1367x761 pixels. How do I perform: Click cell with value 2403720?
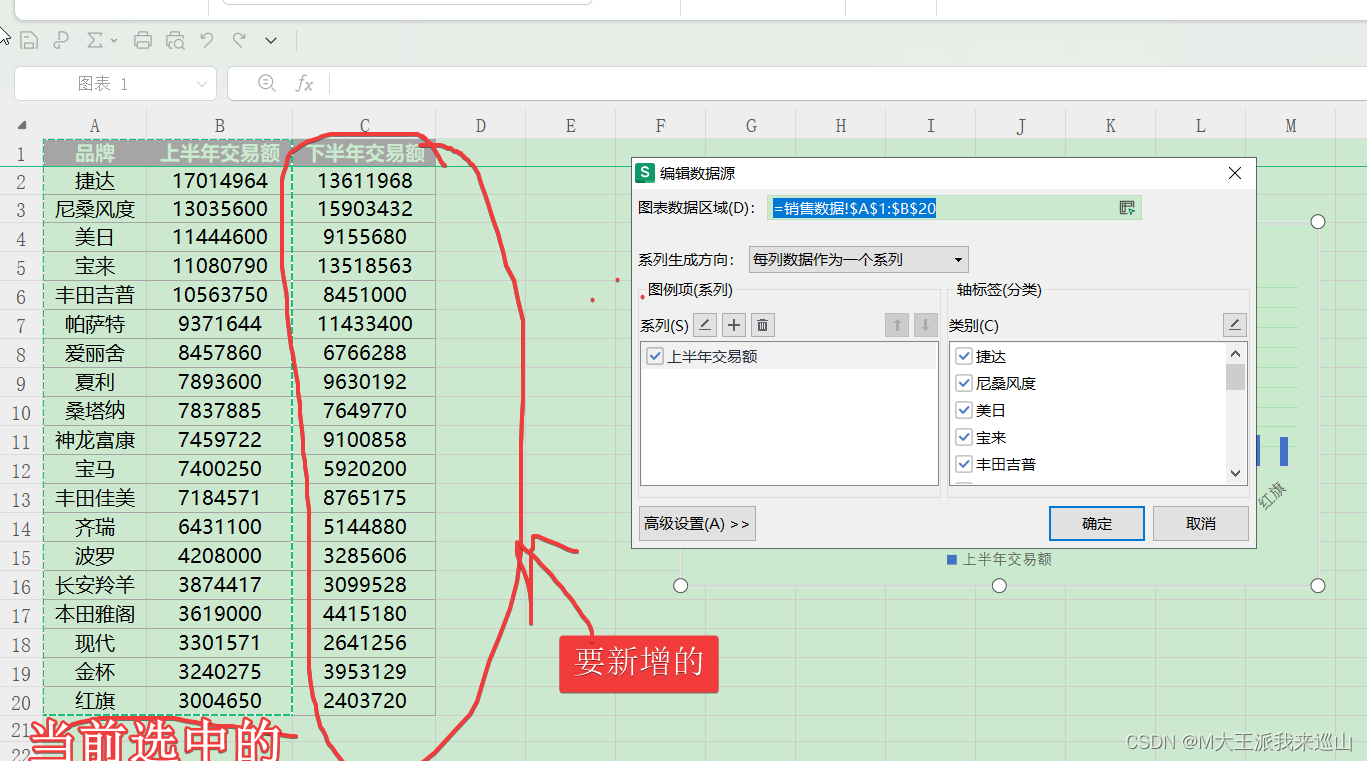[364, 701]
